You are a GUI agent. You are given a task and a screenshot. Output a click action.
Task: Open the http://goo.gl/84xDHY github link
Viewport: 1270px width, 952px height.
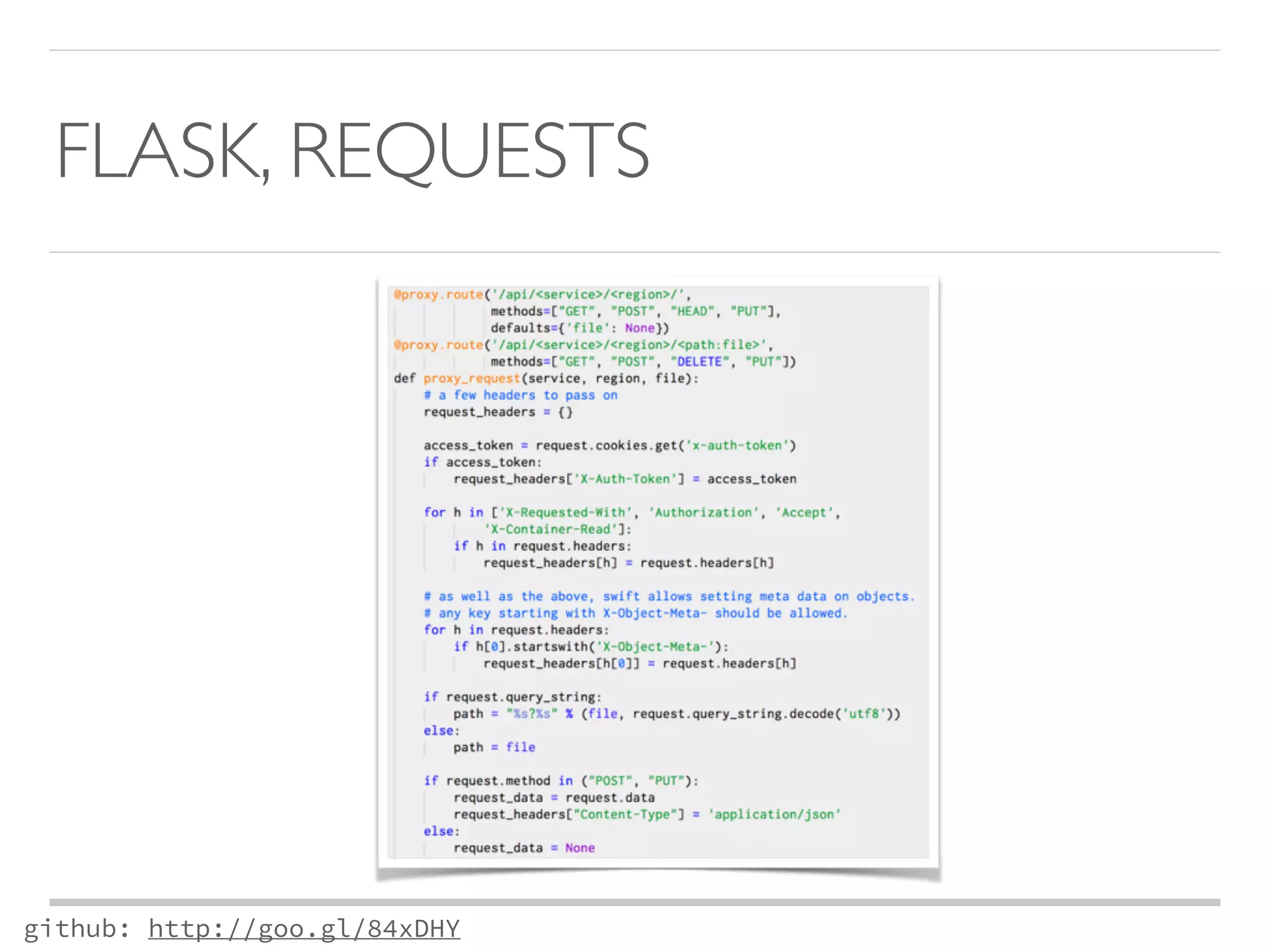[304, 929]
